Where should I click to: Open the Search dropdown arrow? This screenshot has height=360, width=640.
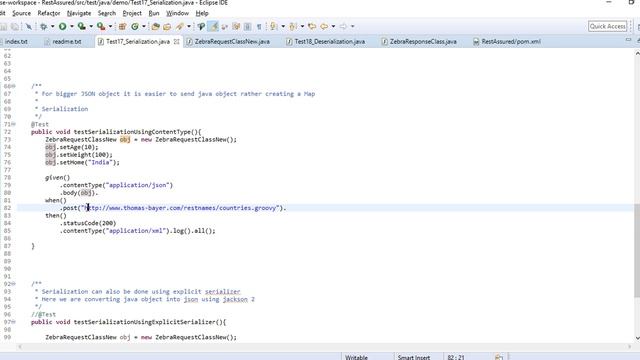point(189,27)
